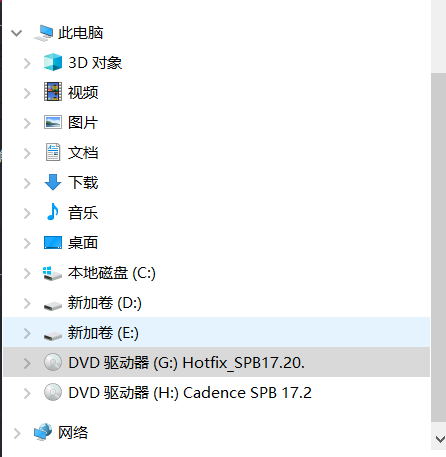Click the vertical scrollbar thumb
The height and width of the screenshot is (457, 446).
(438, 247)
